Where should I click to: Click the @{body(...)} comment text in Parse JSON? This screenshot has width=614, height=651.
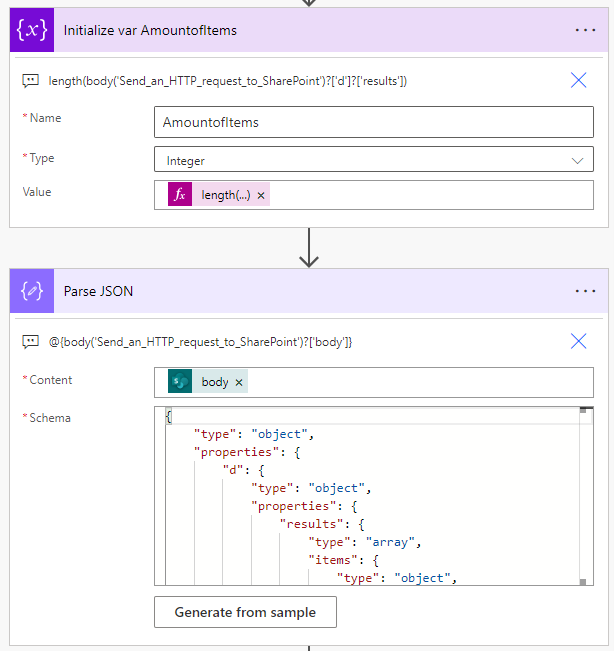(200, 342)
